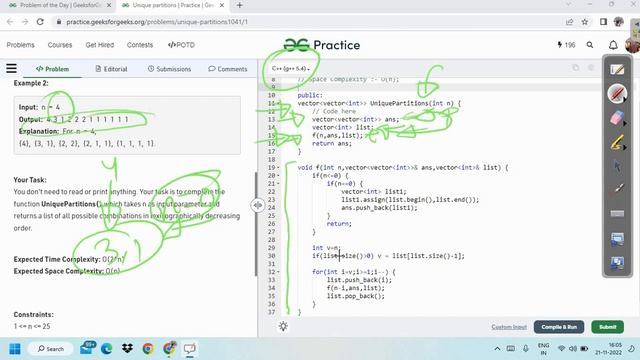Viewport: 640px width, 360px height.
Task: Switch to the Editorial tab
Action: [x=111, y=69]
